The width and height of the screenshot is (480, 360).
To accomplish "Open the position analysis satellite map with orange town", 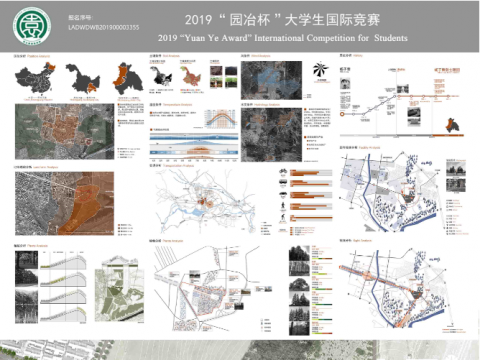I will coord(65,131).
